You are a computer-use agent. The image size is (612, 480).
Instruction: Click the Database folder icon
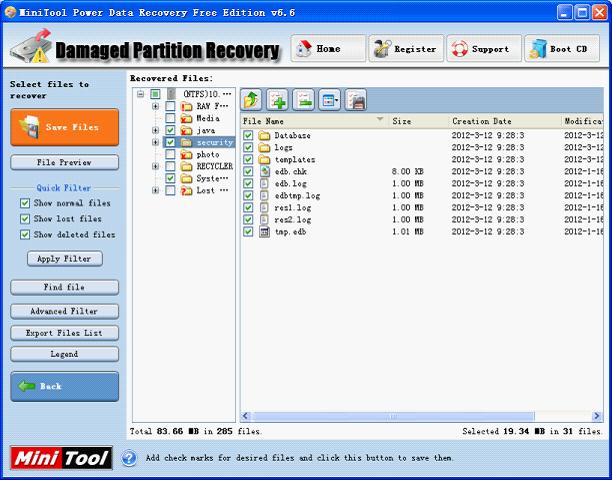click(x=264, y=135)
